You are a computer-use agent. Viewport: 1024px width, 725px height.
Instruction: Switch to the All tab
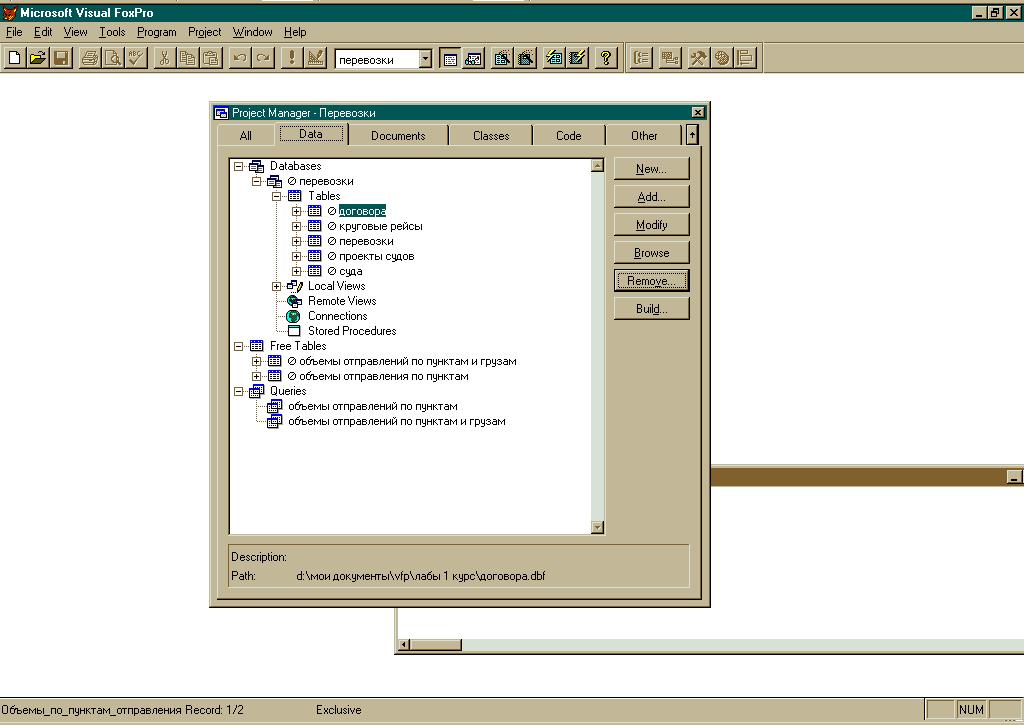click(x=246, y=136)
